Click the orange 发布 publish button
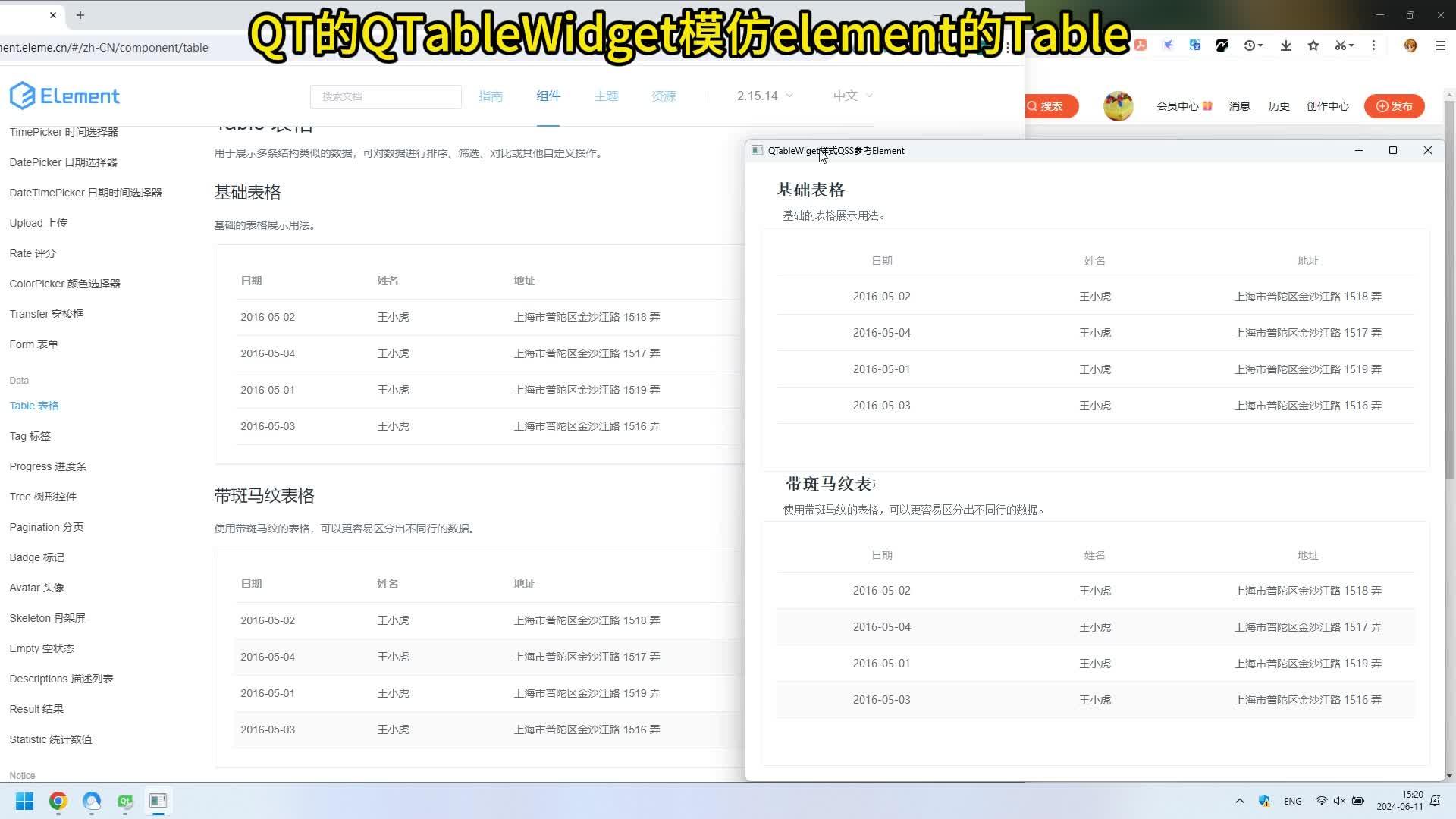Image resolution: width=1456 pixels, height=819 pixels. pos(1394,106)
